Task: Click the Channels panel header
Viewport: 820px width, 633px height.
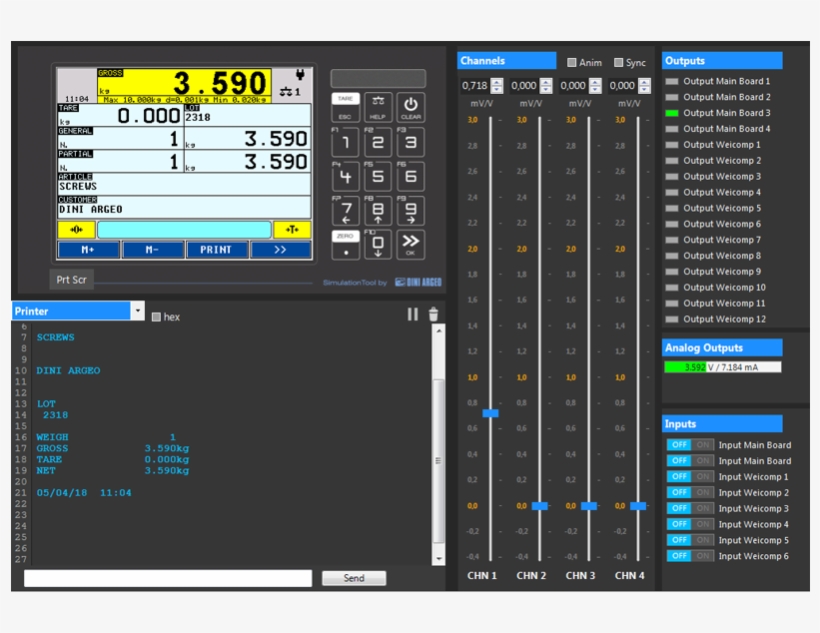Action: 507,61
